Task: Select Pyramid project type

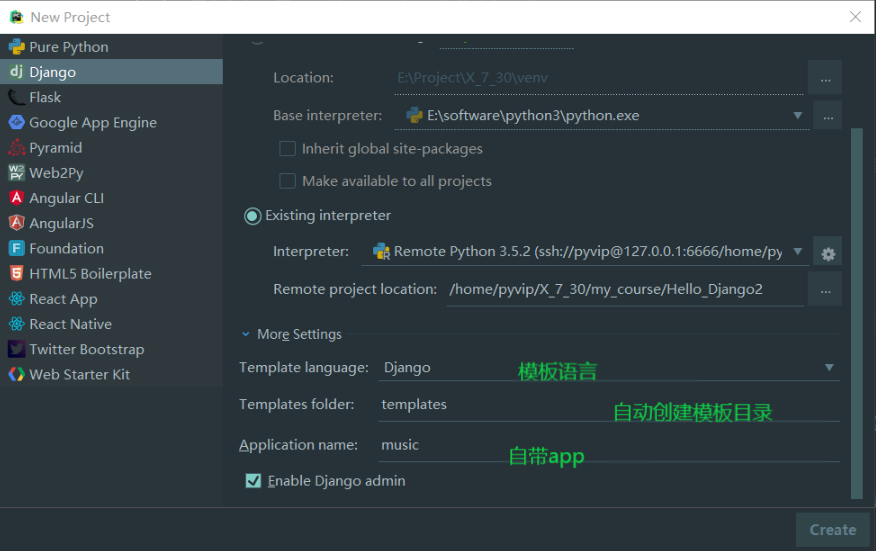Action: pyautogui.click(x=112, y=148)
